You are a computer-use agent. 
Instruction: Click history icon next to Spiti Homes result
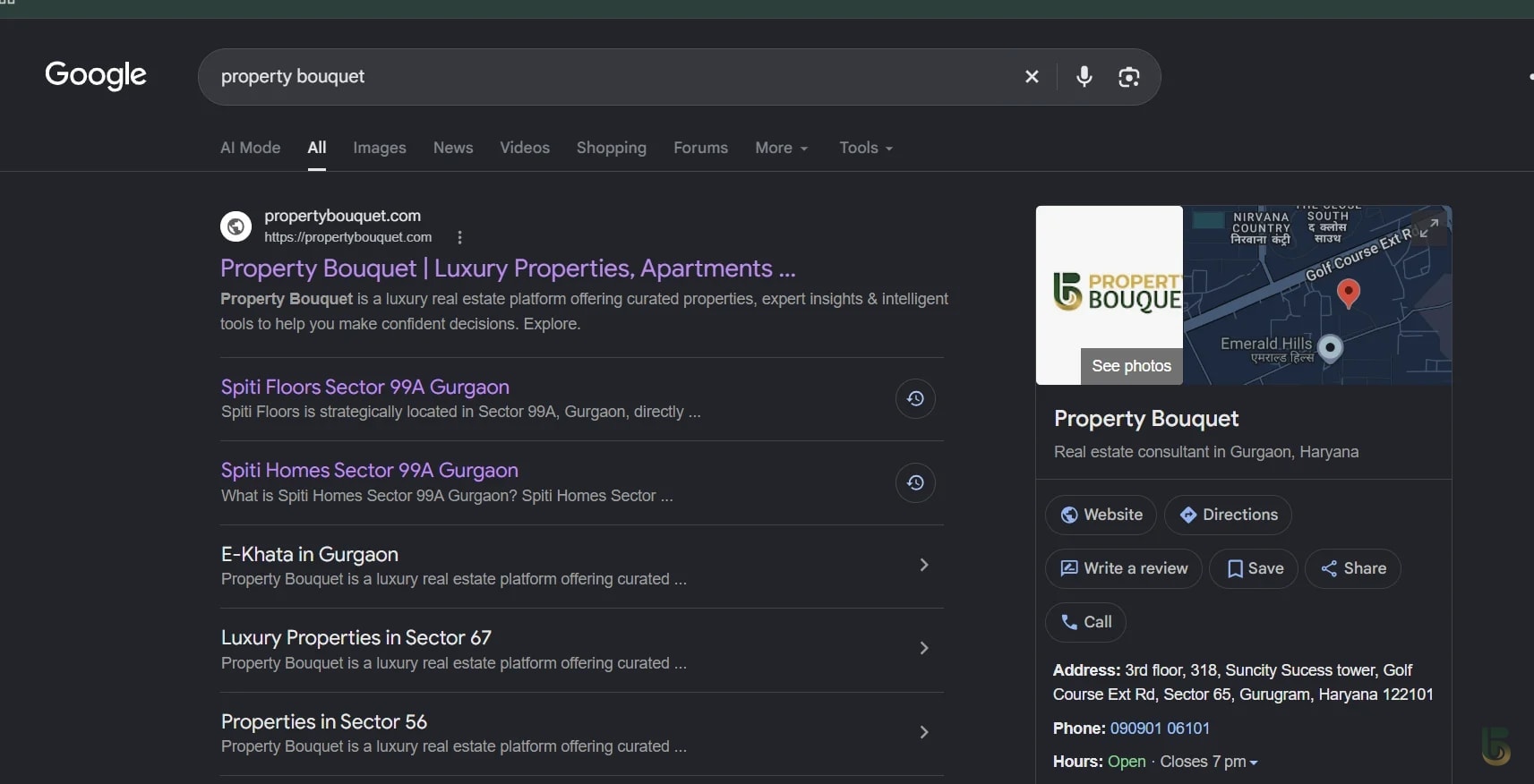(915, 482)
